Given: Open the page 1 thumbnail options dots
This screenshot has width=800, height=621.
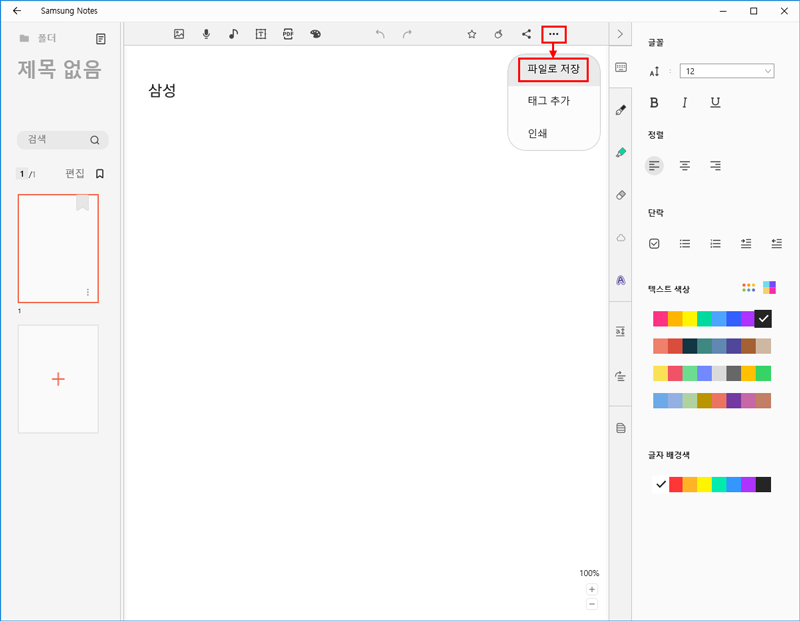Looking at the screenshot, I should click(x=88, y=292).
